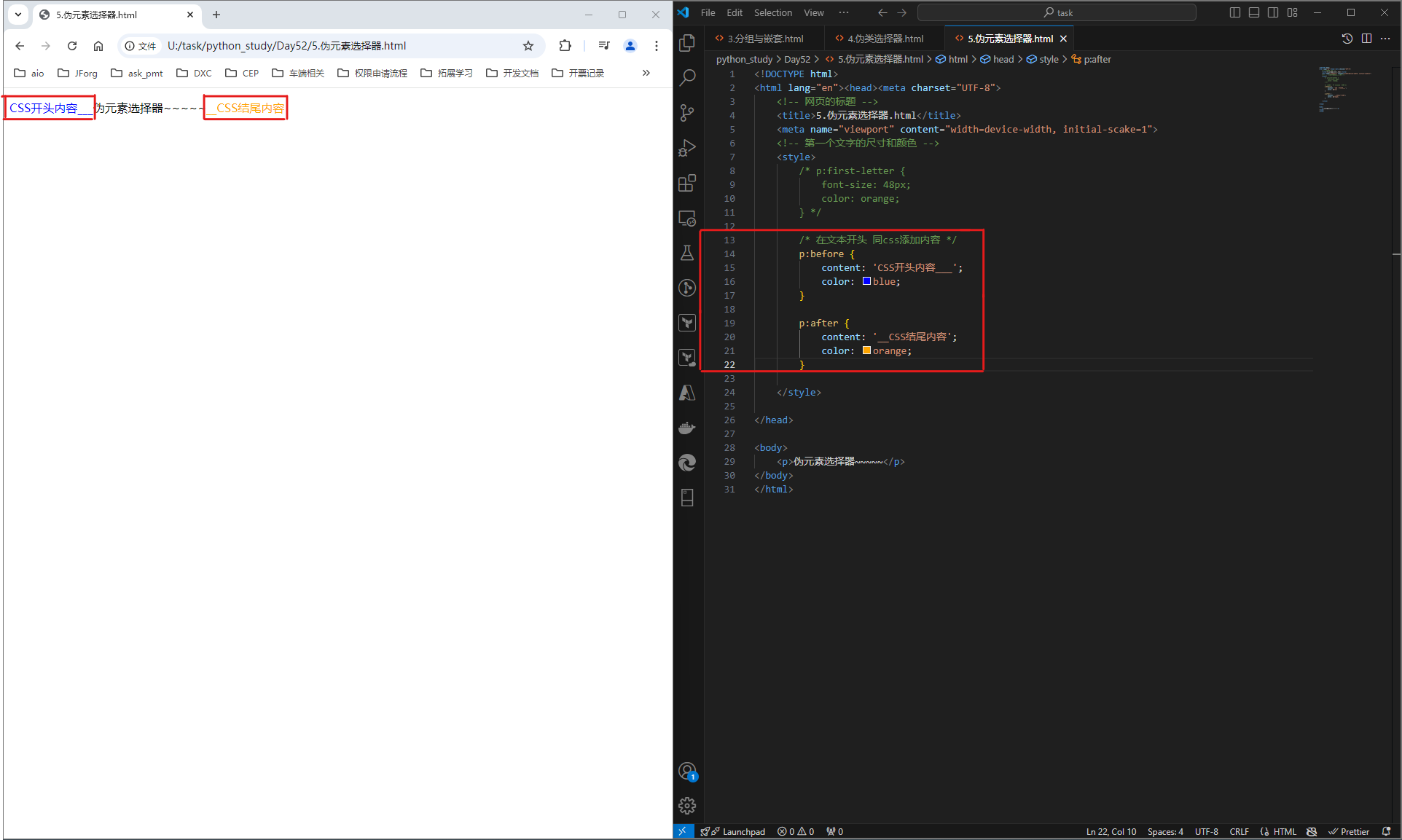Expand the VS Code menu overflow ellipsis
This screenshot has height=840, width=1402.
click(x=843, y=12)
